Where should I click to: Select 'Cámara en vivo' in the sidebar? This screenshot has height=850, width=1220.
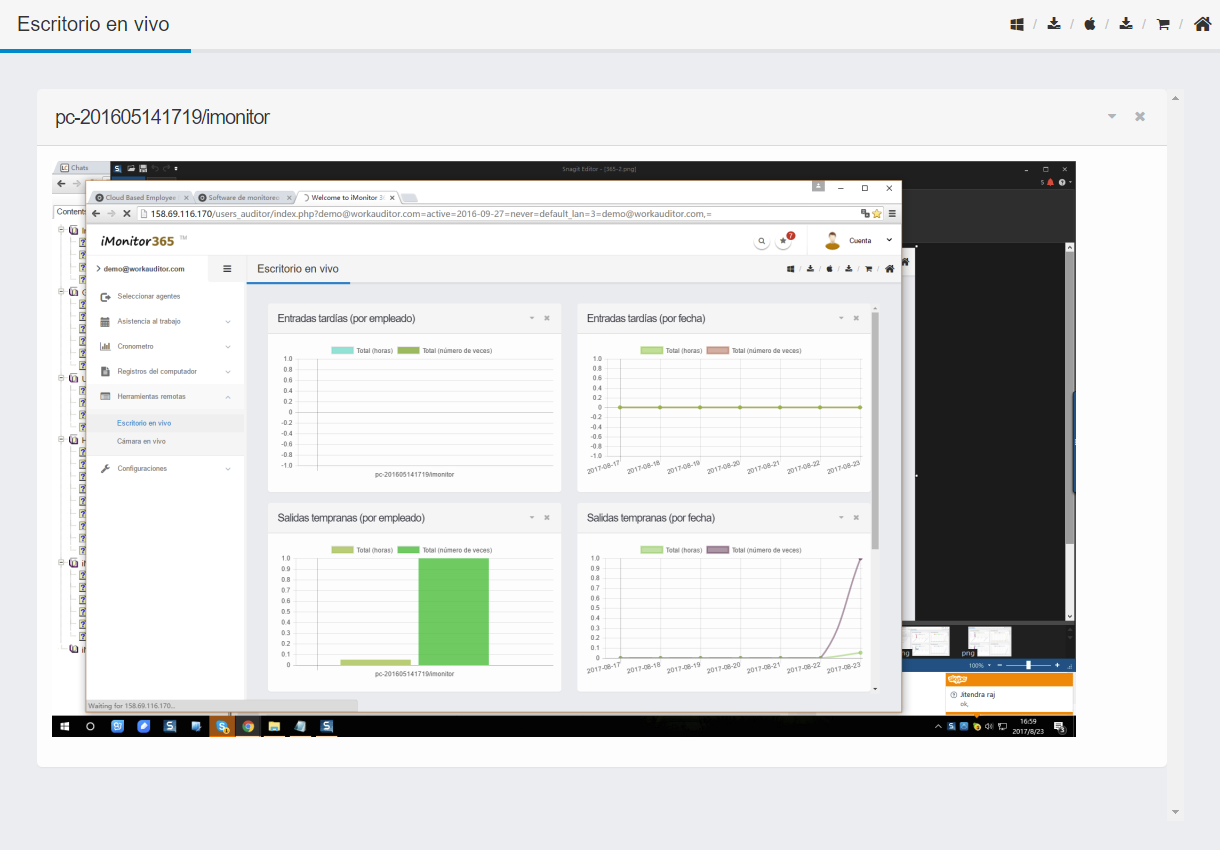coord(141,441)
